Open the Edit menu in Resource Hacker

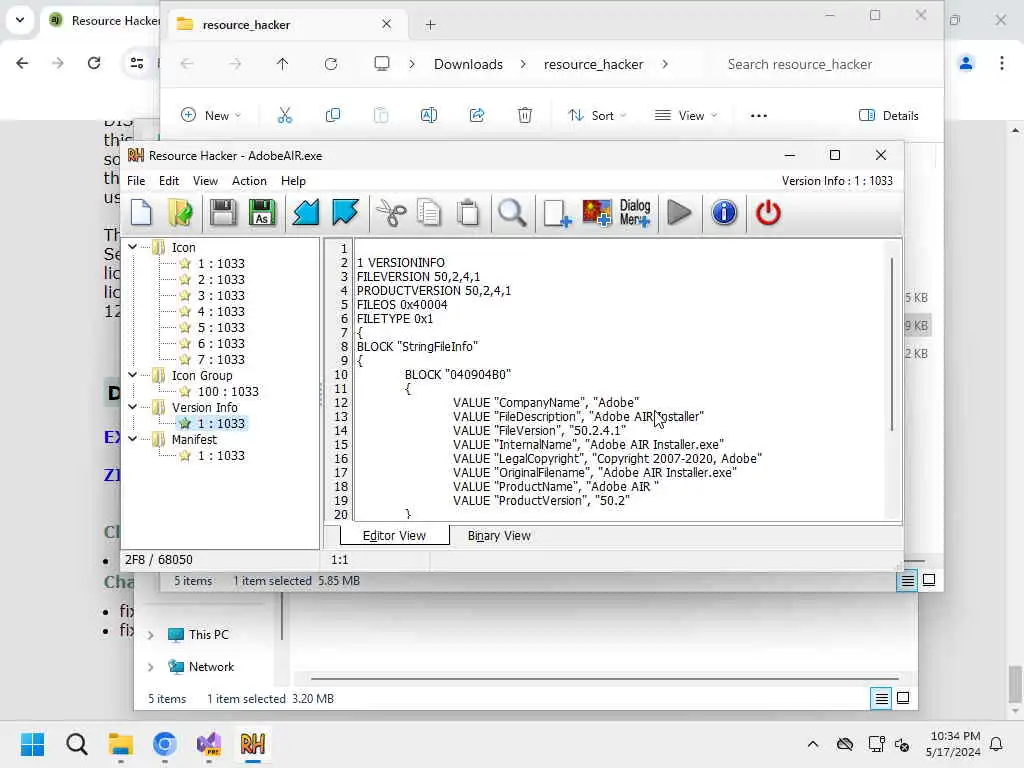[168, 181]
